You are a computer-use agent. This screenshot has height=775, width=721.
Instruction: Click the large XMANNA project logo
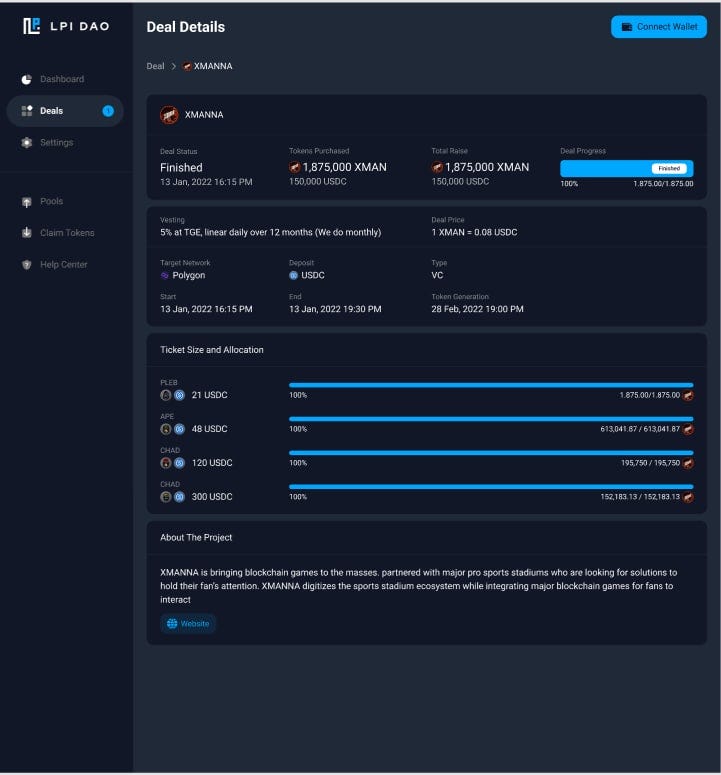[169, 115]
